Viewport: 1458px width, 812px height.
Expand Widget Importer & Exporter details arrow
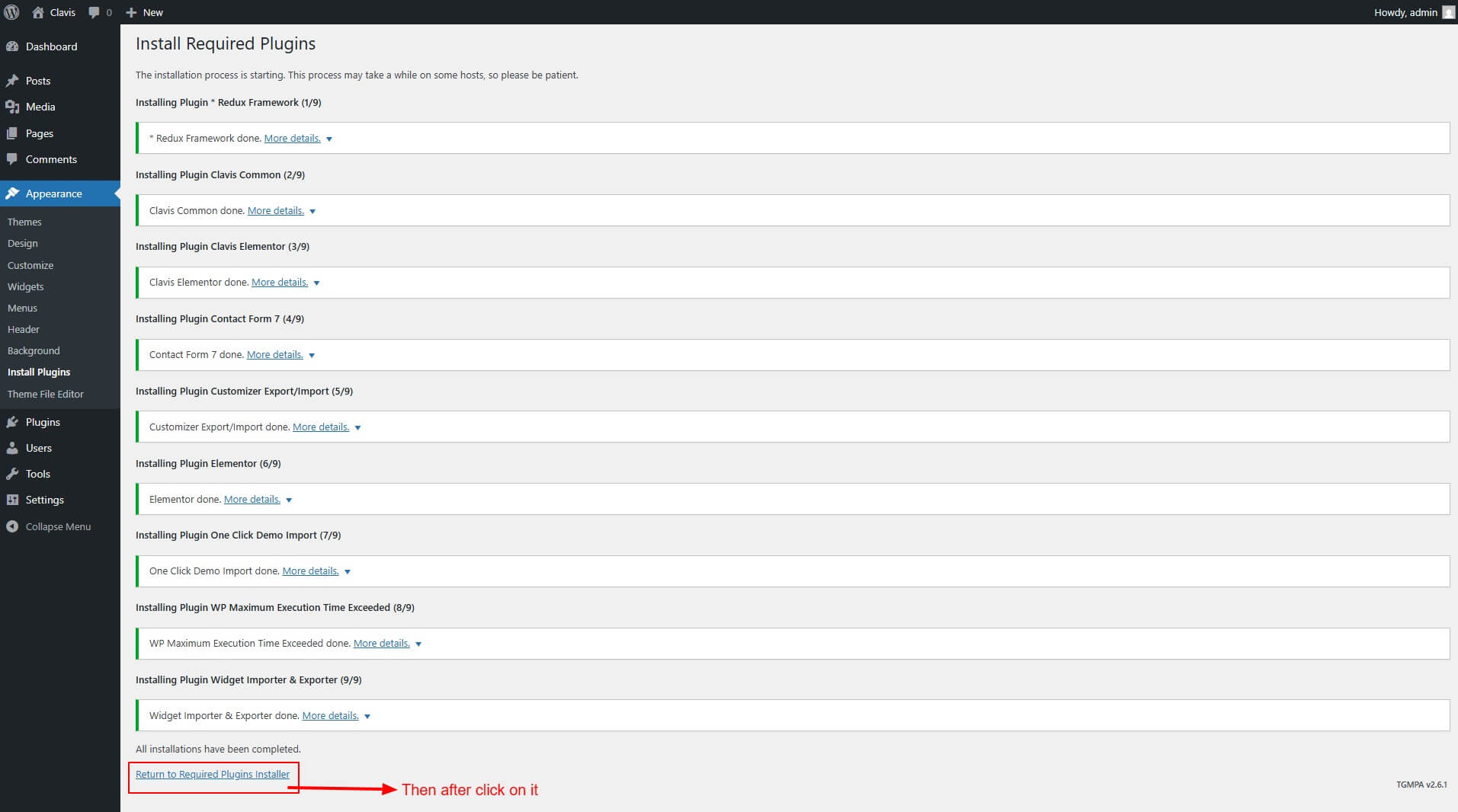(367, 716)
